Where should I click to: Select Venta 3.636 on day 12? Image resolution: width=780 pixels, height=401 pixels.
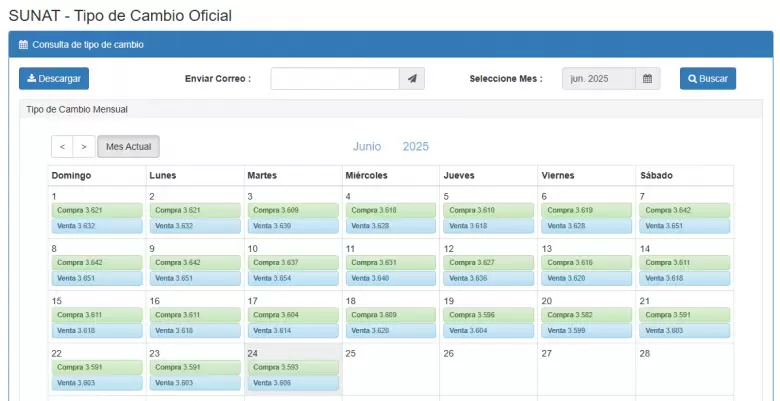click(488, 278)
